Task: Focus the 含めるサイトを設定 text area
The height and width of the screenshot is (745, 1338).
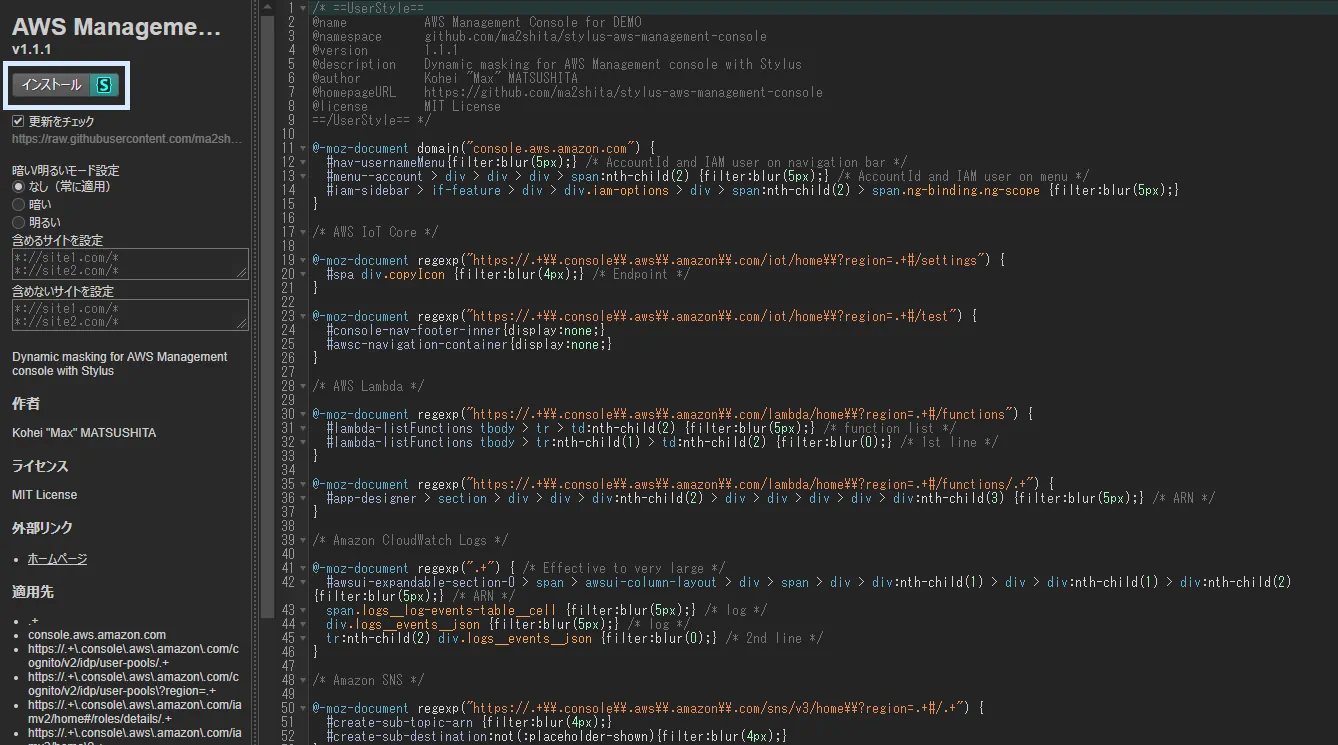Action: pyautogui.click(x=130, y=263)
